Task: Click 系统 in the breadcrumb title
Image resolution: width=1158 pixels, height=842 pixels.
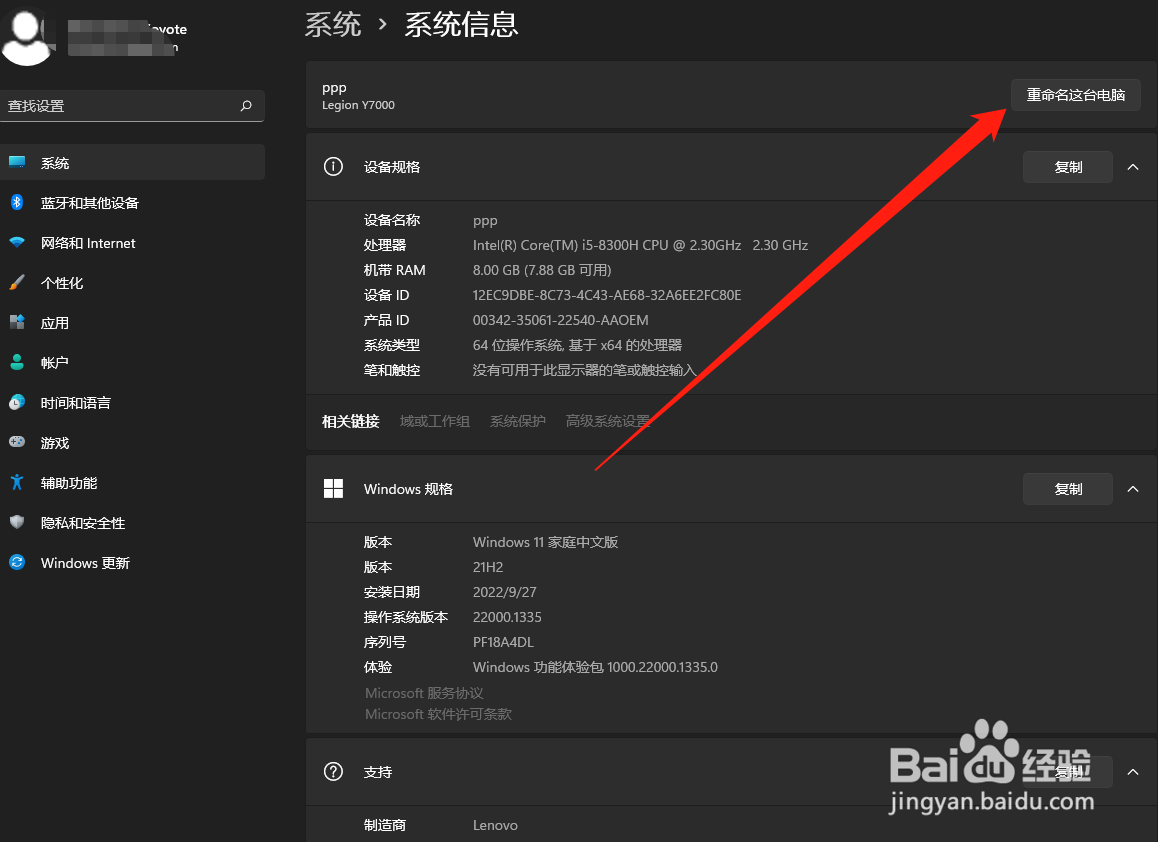Action: point(332,24)
